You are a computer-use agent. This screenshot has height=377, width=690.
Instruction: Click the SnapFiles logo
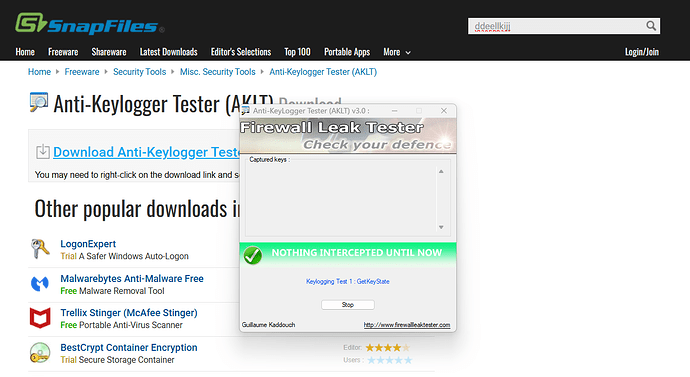(x=89, y=24)
